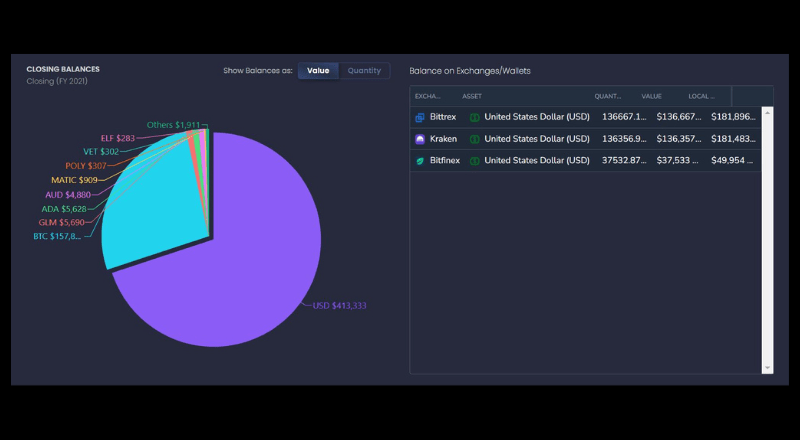Click the USD currency icon in Bitfinex row
Image resolution: width=800 pixels, height=440 pixels.
tap(474, 161)
